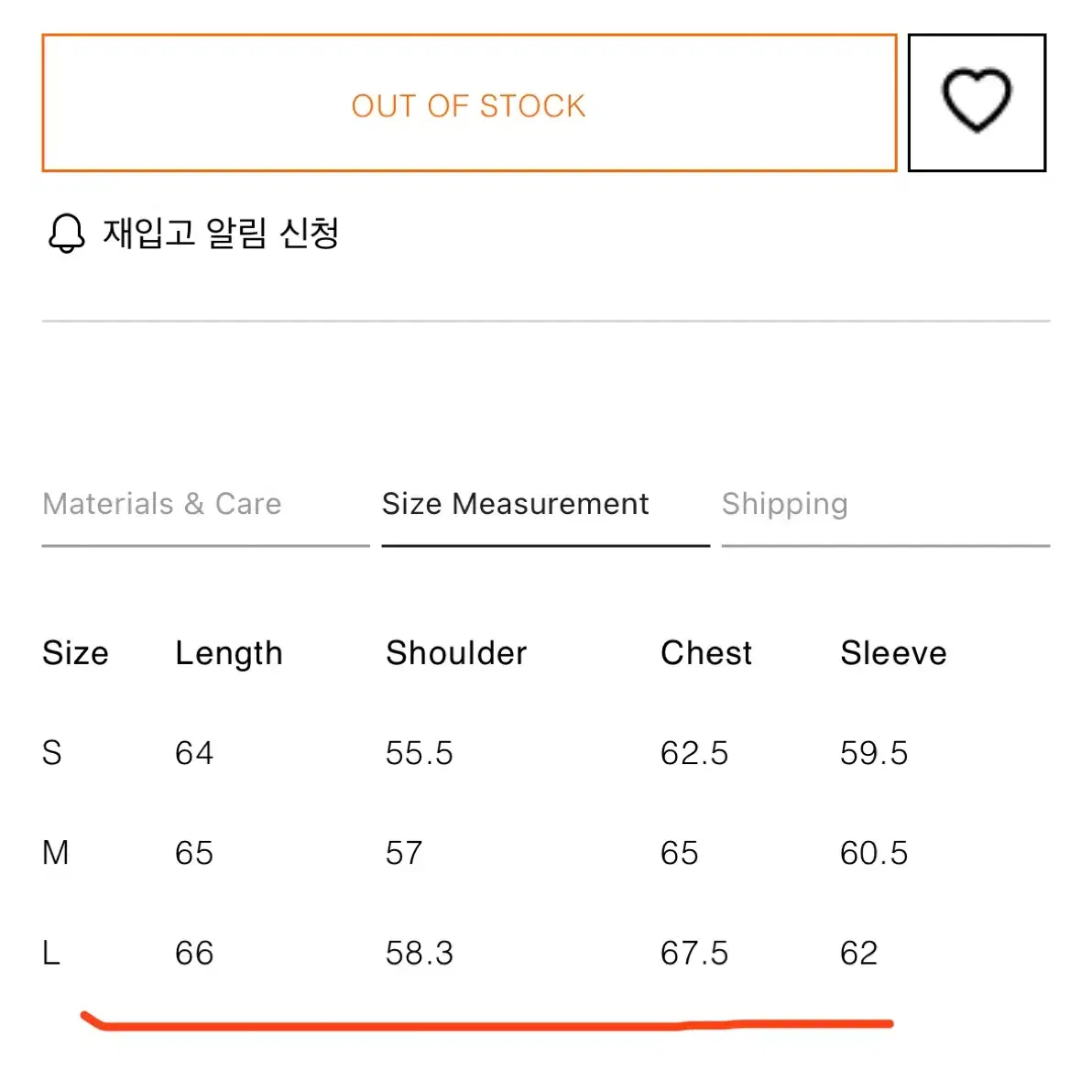Click the Shoulder column header

click(456, 653)
